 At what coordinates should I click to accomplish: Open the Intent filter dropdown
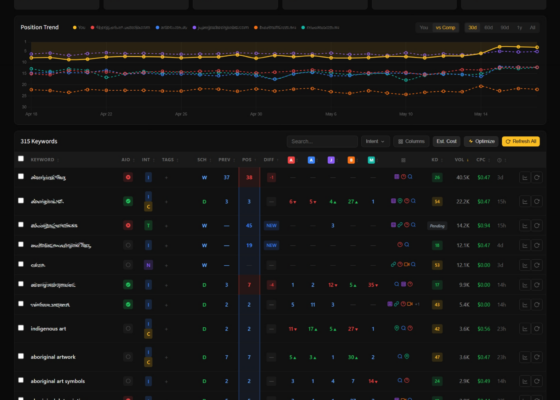coord(375,141)
